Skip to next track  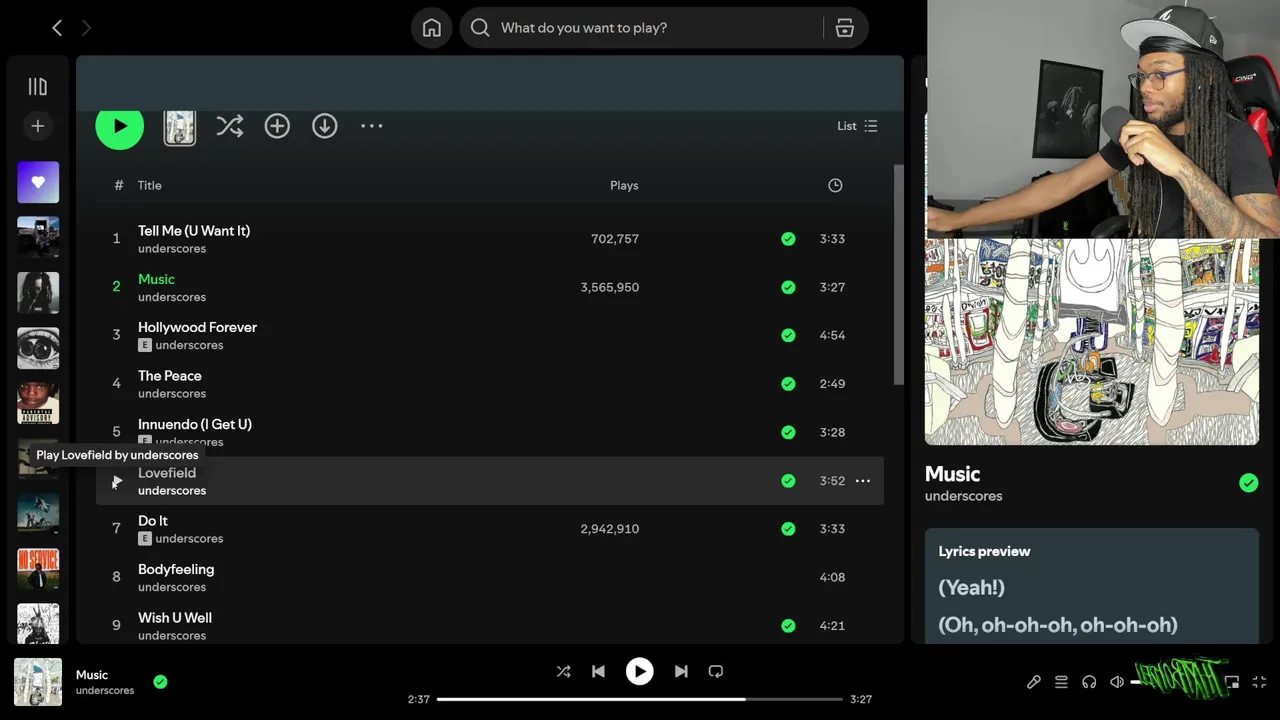pyautogui.click(x=681, y=672)
